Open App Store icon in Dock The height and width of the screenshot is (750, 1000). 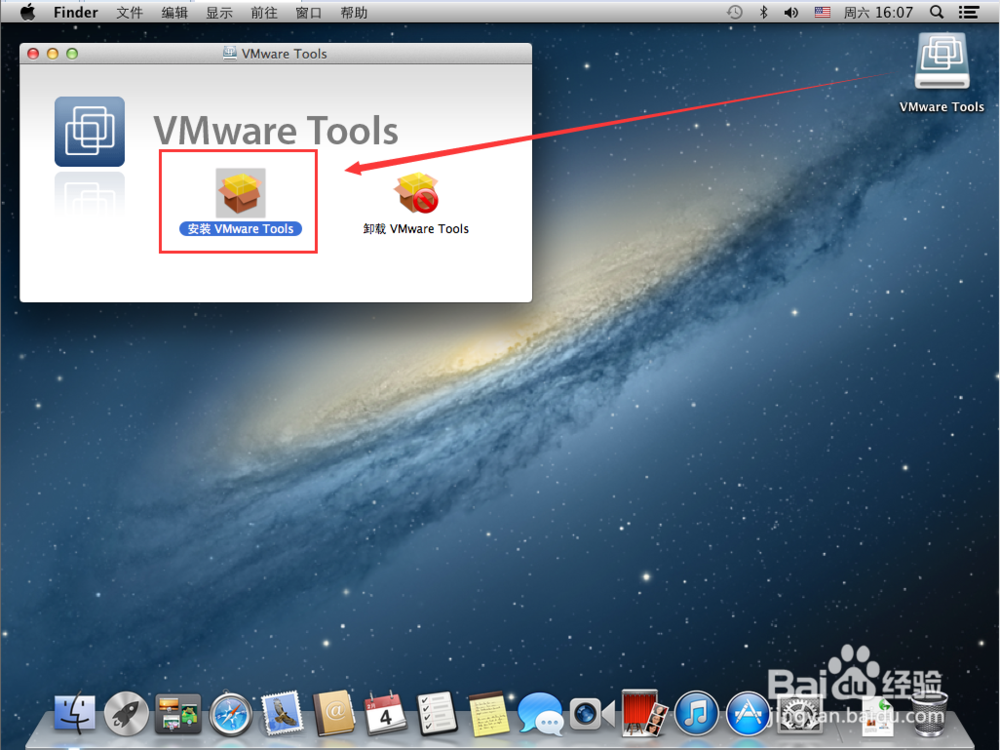click(748, 714)
